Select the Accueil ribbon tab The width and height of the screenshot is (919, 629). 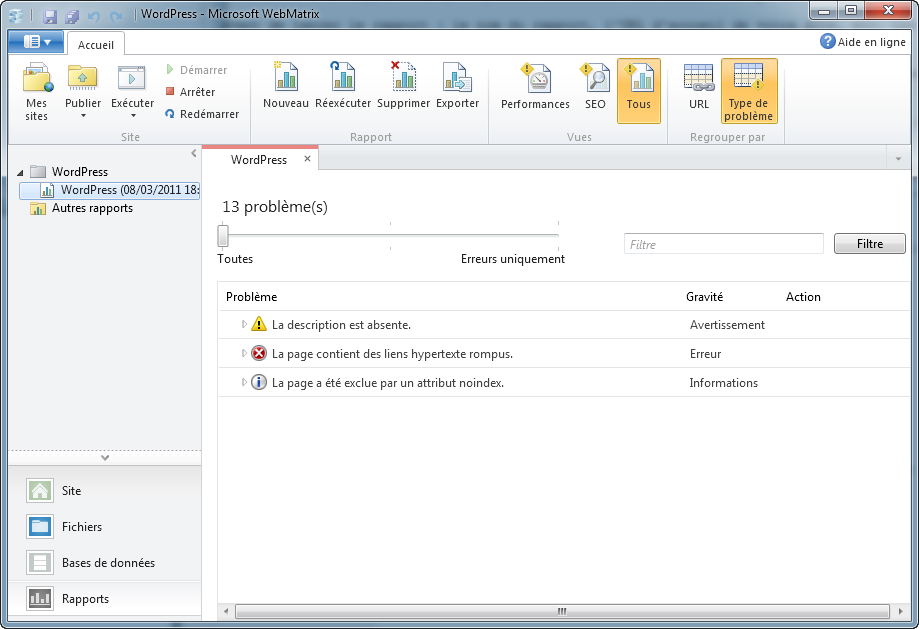(96, 45)
